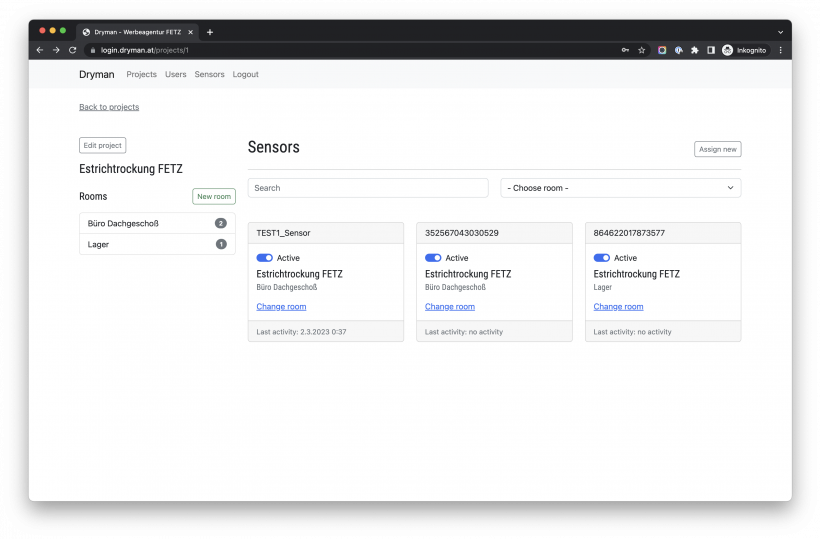The width and height of the screenshot is (820, 539).
Task: Click Change room link for Lager sensor
Action: tap(618, 307)
